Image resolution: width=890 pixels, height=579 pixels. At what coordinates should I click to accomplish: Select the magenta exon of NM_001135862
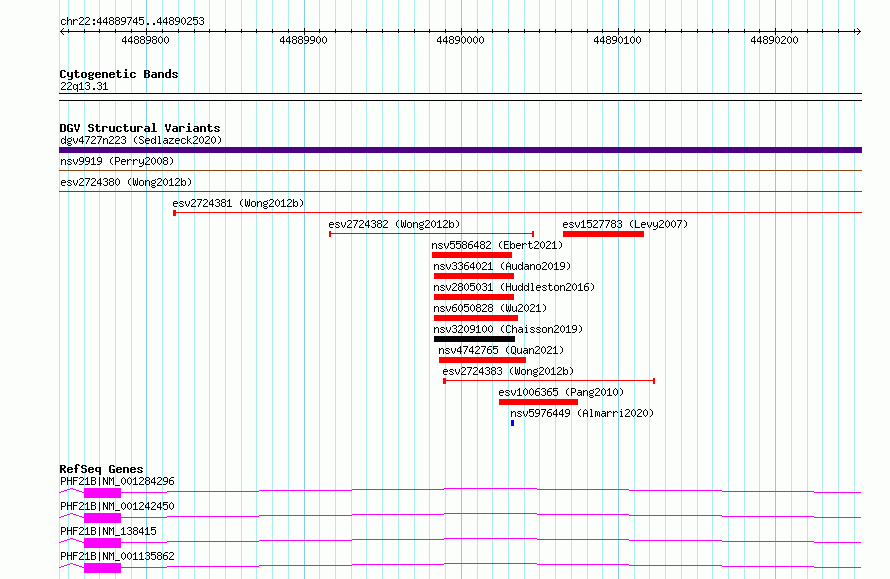click(103, 568)
